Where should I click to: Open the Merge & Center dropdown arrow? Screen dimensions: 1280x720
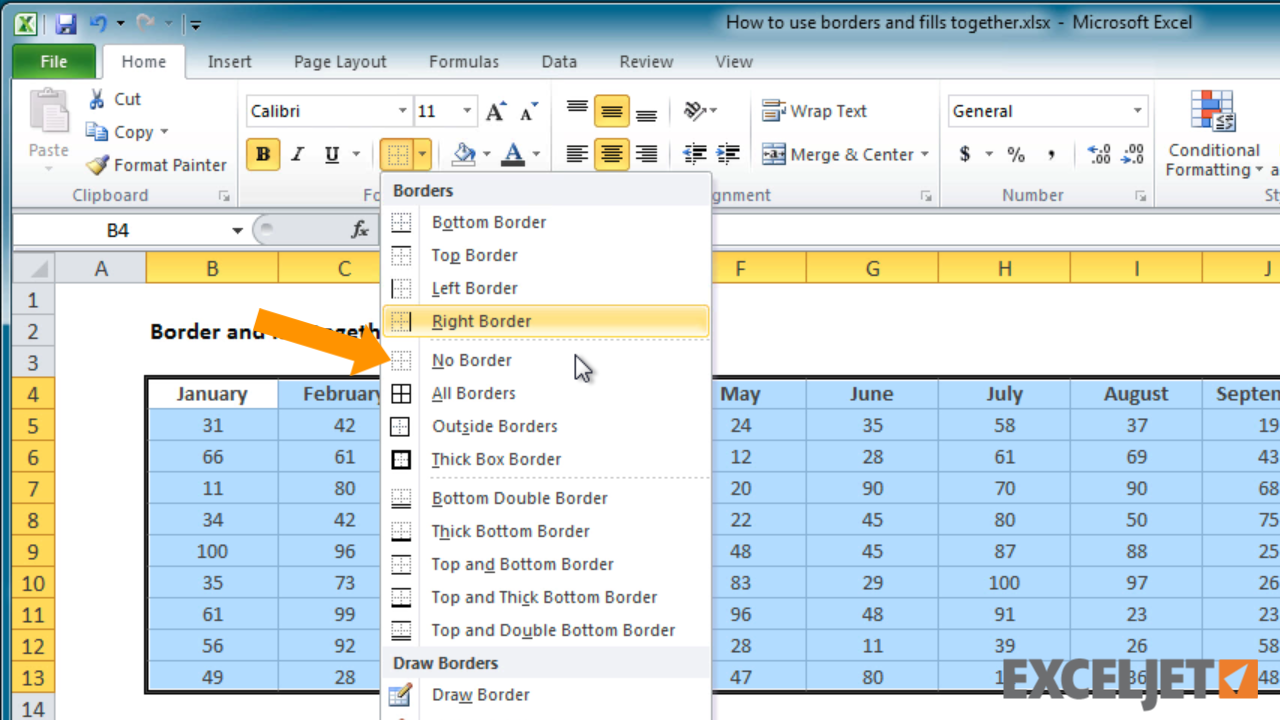coord(925,154)
